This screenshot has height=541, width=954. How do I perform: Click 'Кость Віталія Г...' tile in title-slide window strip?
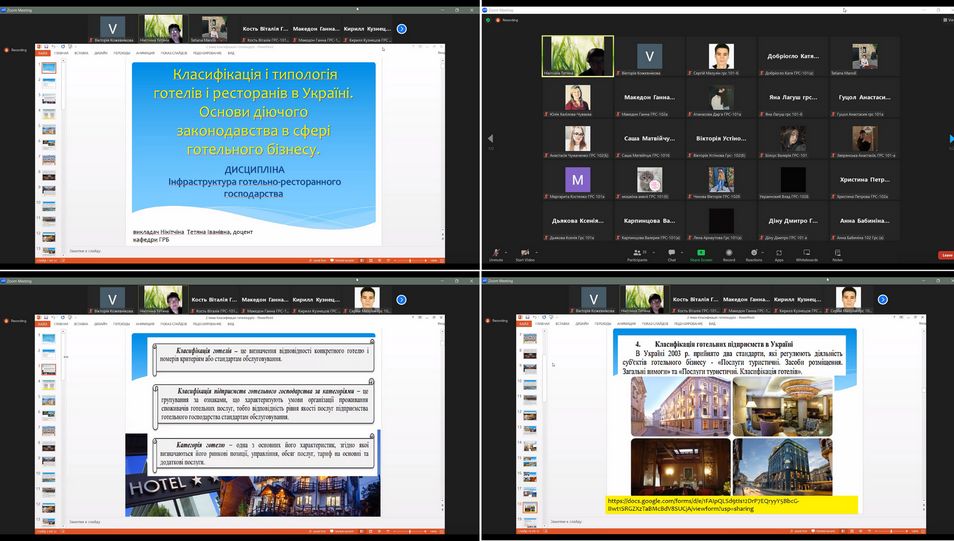pyautogui.click(x=265, y=30)
